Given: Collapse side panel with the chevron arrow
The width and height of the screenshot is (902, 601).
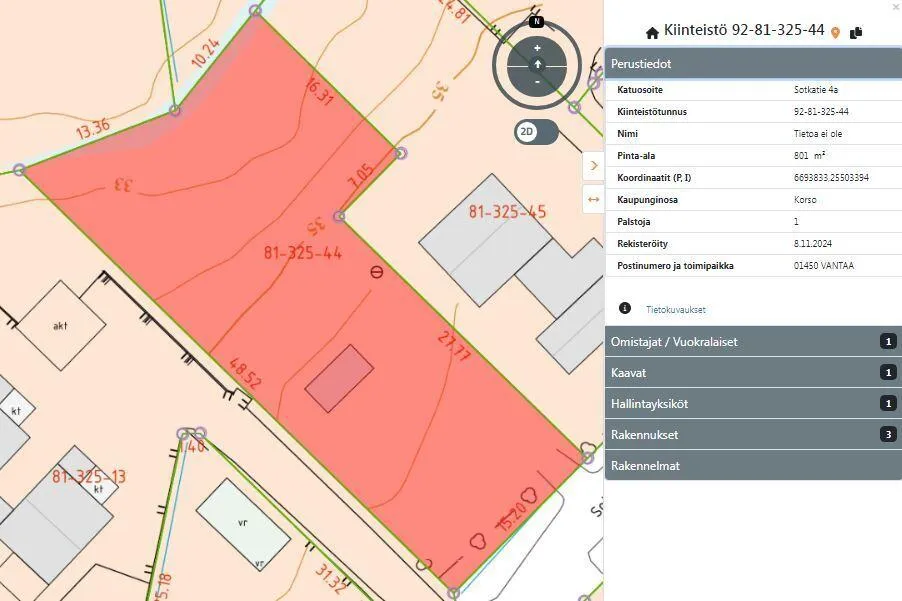Looking at the screenshot, I should point(594,166).
